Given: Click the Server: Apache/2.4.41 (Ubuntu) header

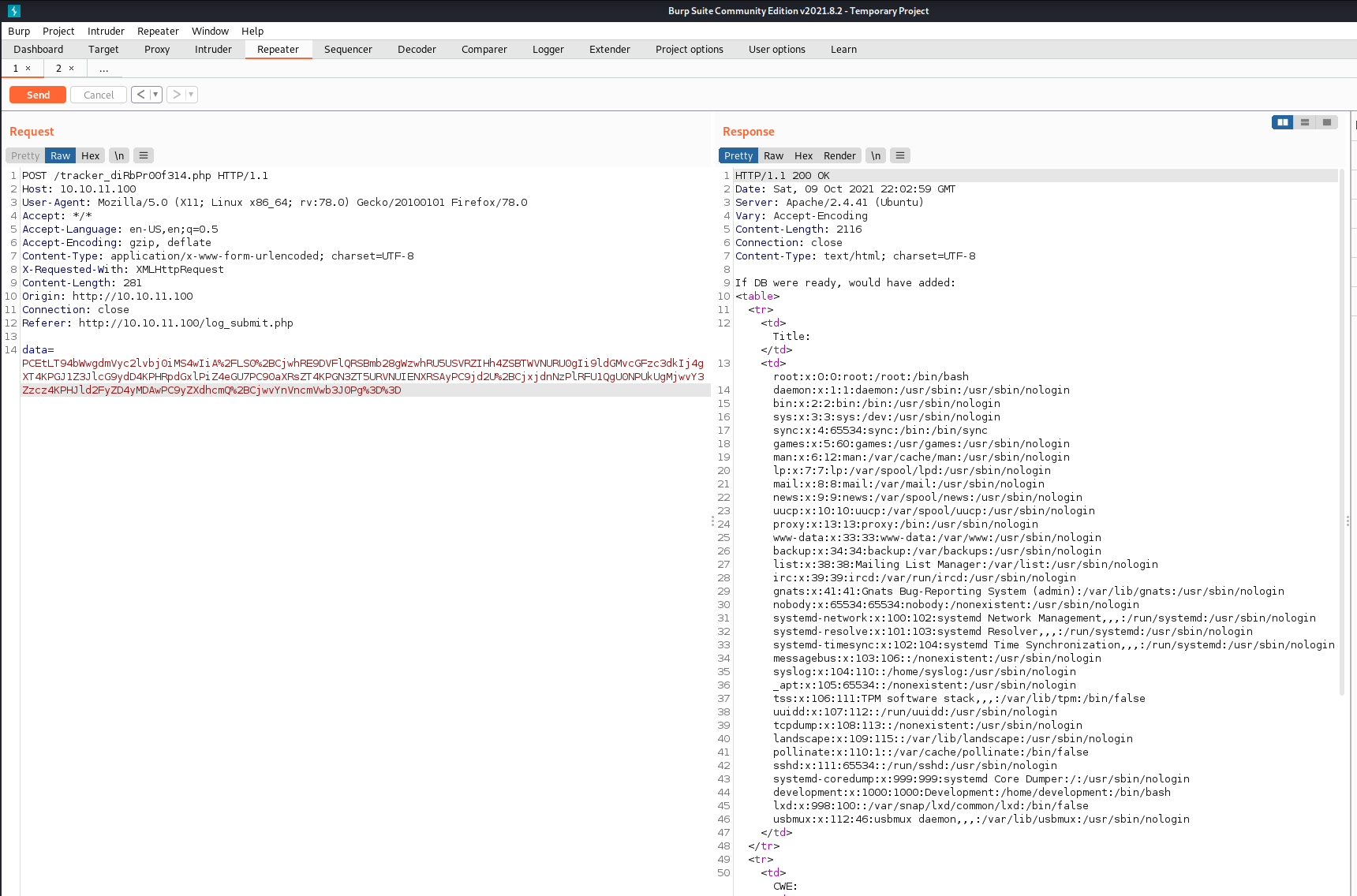Looking at the screenshot, I should coord(829,203).
